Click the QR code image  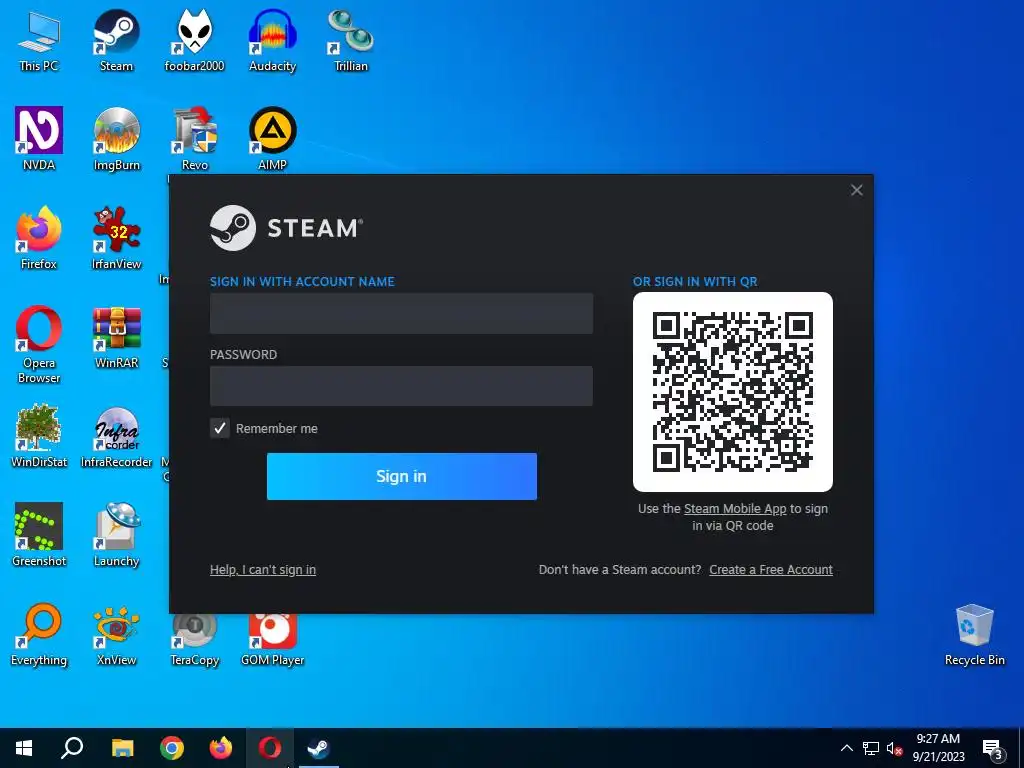(733, 392)
